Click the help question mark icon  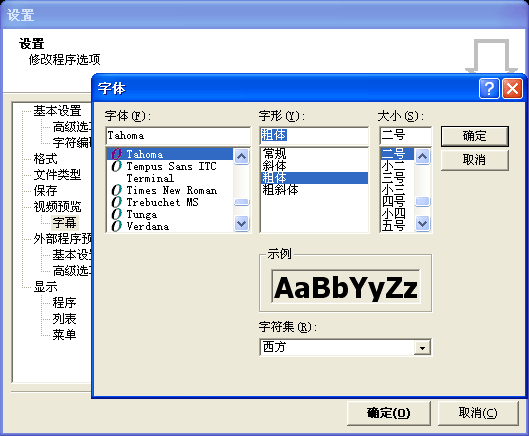tap(489, 88)
